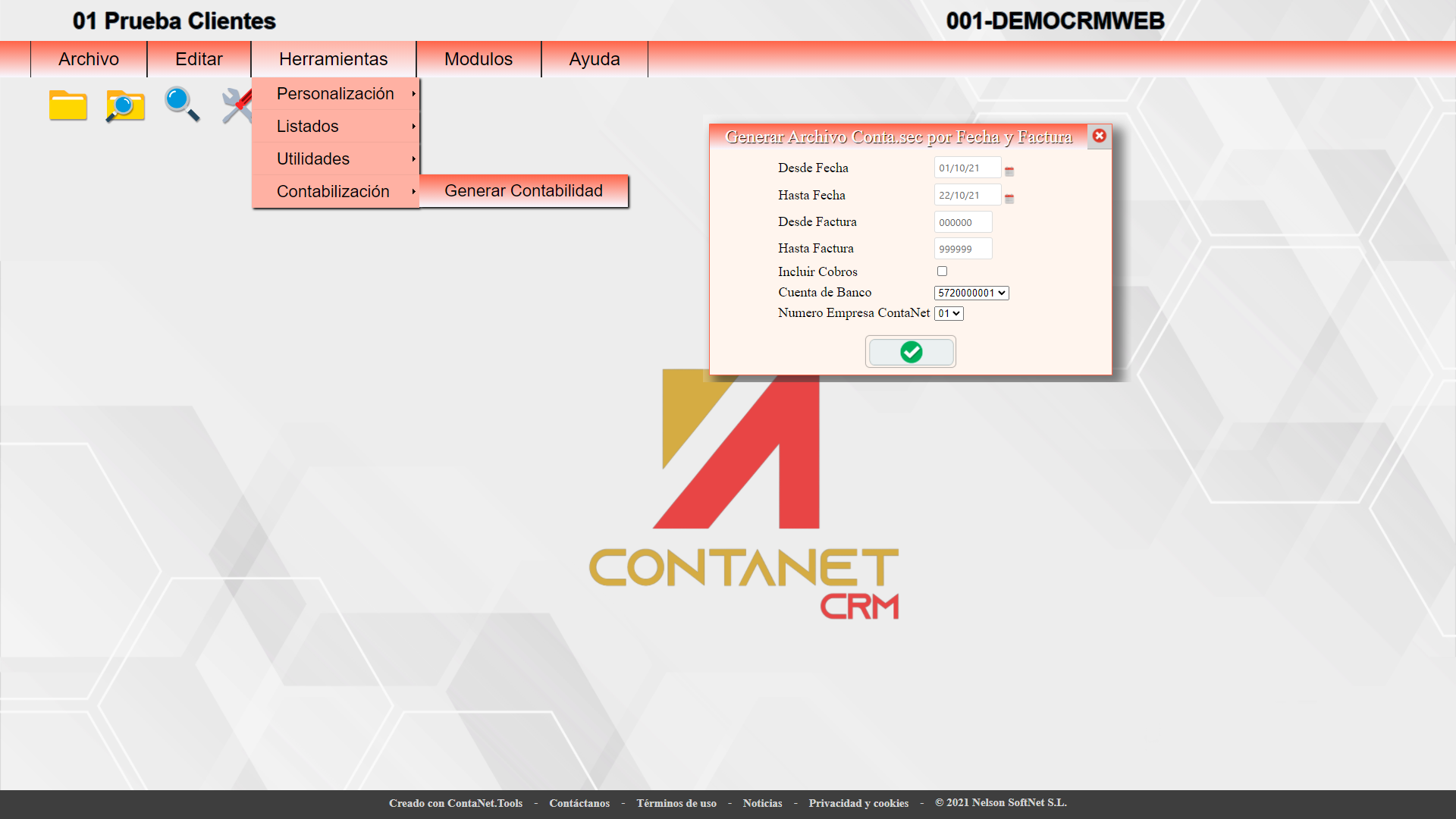1456x819 pixels.
Task: Expand the Contabilización submenu
Action: point(336,192)
